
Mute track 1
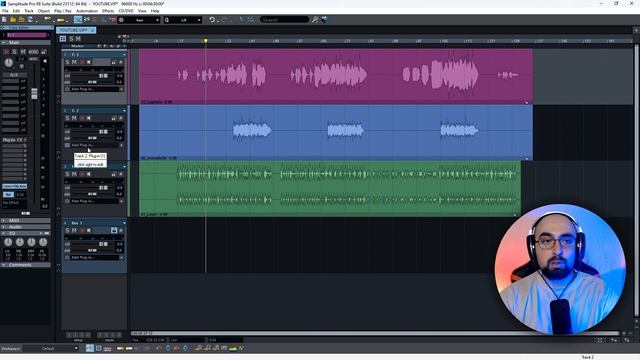pos(74,62)
